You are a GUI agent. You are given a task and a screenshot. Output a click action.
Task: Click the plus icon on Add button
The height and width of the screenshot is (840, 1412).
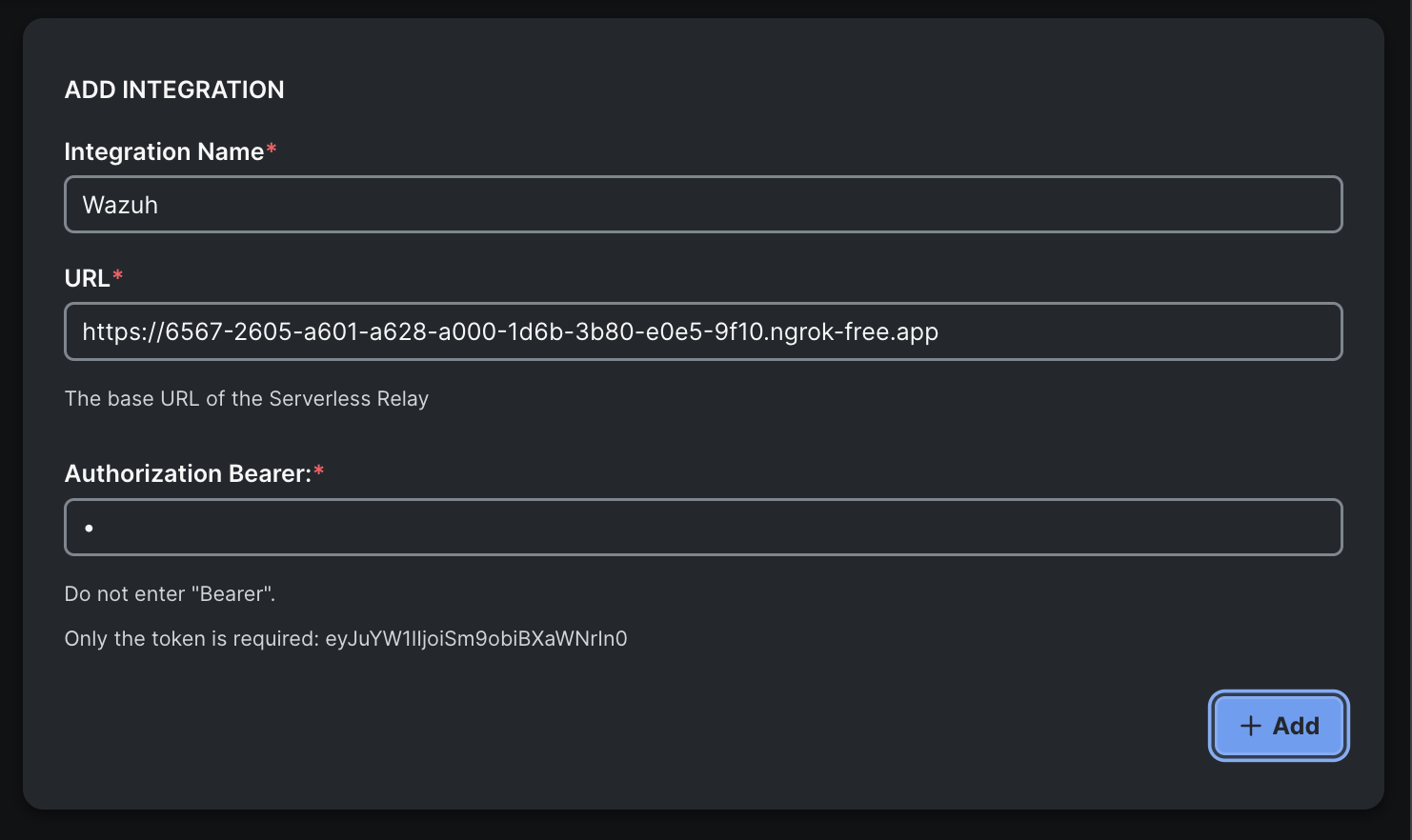(1250, 726)
